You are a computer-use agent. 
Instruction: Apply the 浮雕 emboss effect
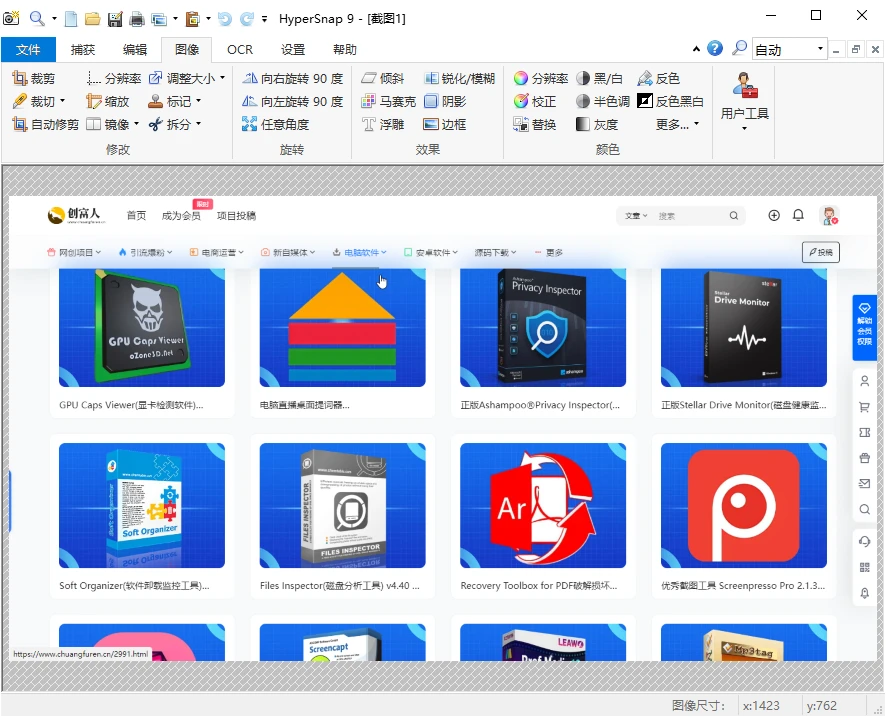click(x=391, y=123)
